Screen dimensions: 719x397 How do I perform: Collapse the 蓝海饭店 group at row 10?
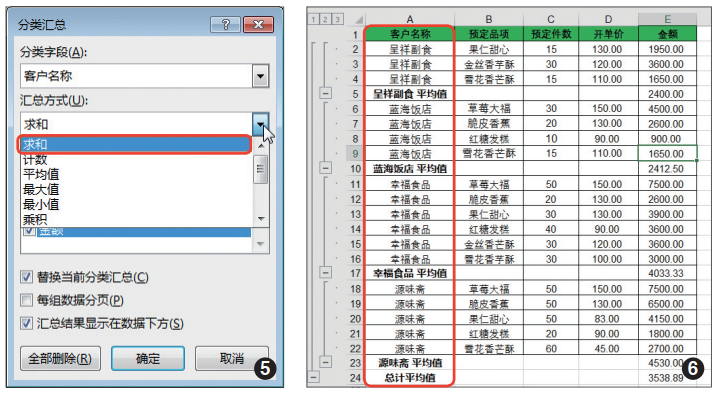(325, 168)
